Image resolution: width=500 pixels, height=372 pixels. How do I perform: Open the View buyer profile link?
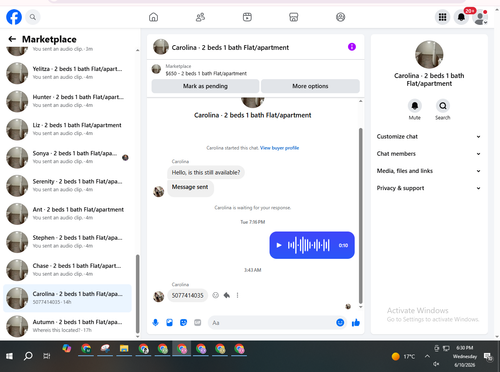click(279, 148)
